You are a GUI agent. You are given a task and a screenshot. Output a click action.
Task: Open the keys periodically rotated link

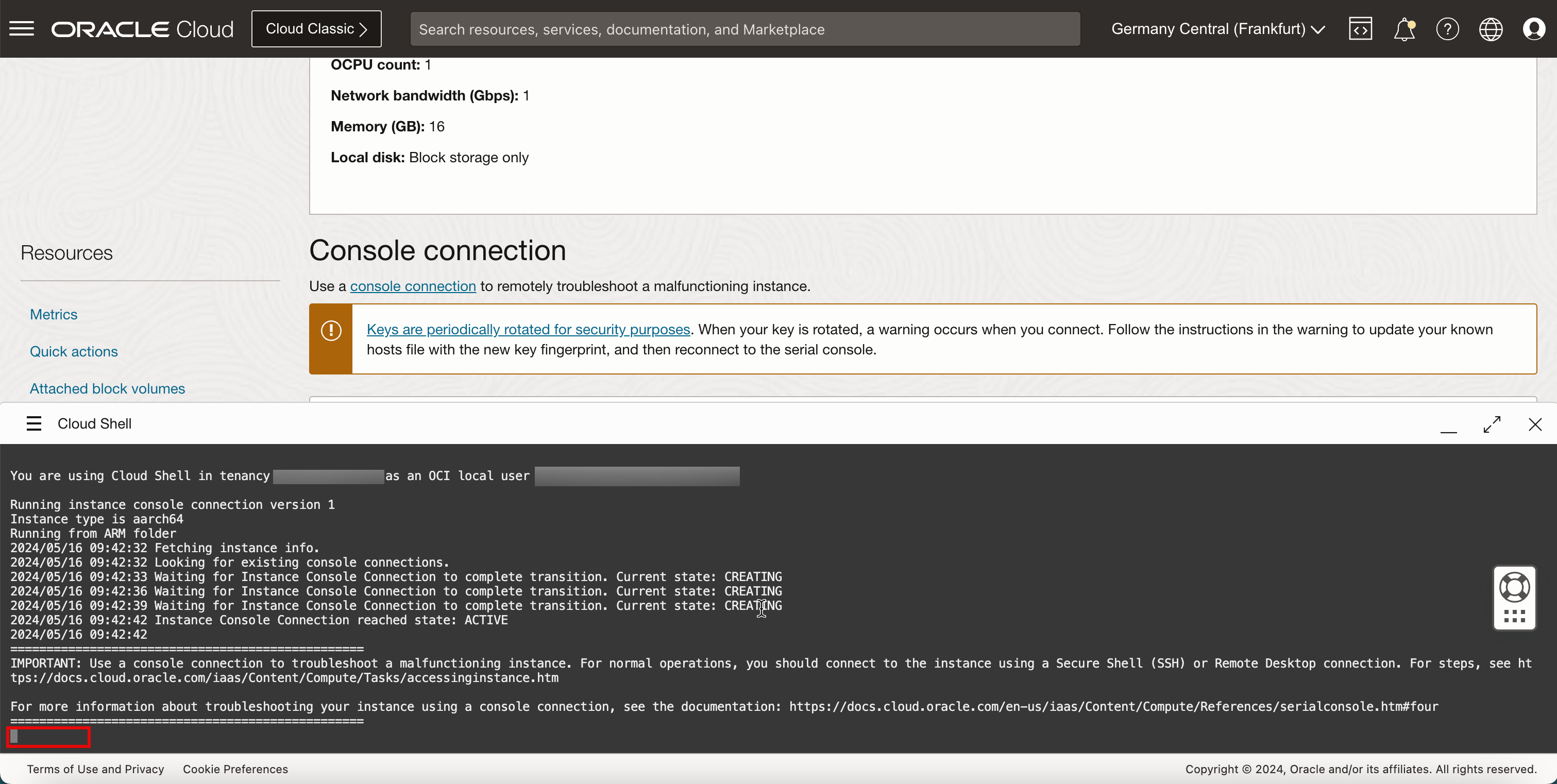click(528, 330)
